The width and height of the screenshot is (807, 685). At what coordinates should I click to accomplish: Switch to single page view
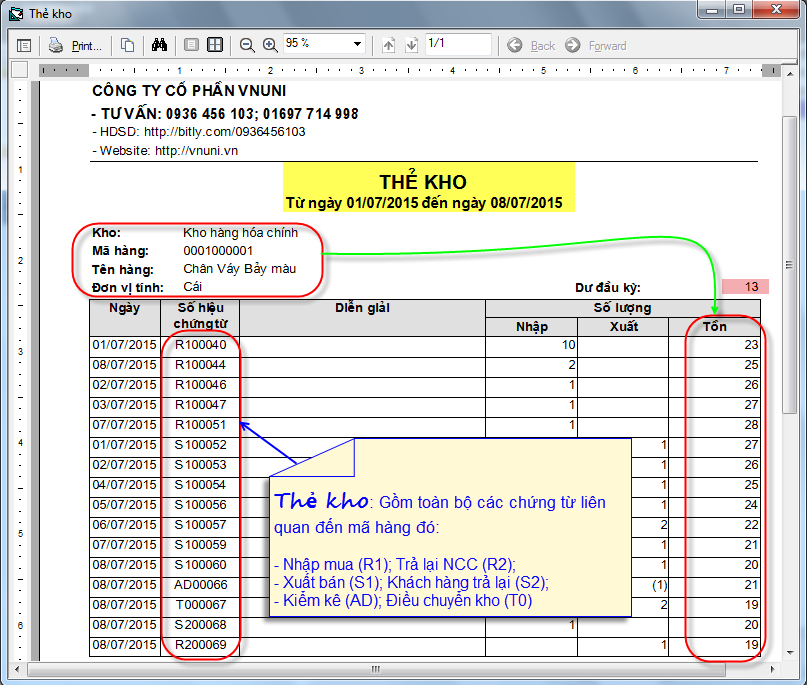[x=192, y=45]
